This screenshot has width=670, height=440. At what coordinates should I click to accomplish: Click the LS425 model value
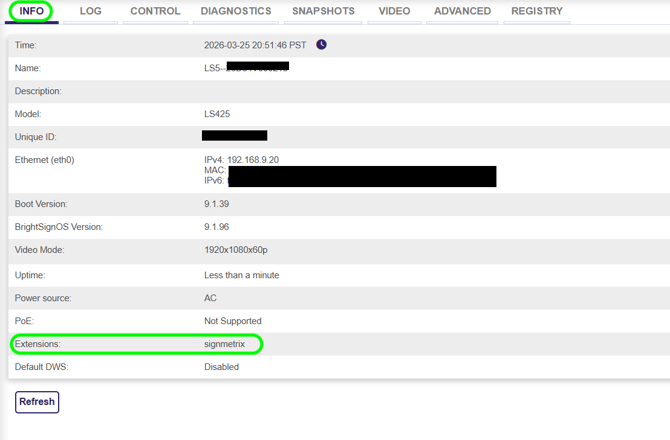[x=217, y=114]
